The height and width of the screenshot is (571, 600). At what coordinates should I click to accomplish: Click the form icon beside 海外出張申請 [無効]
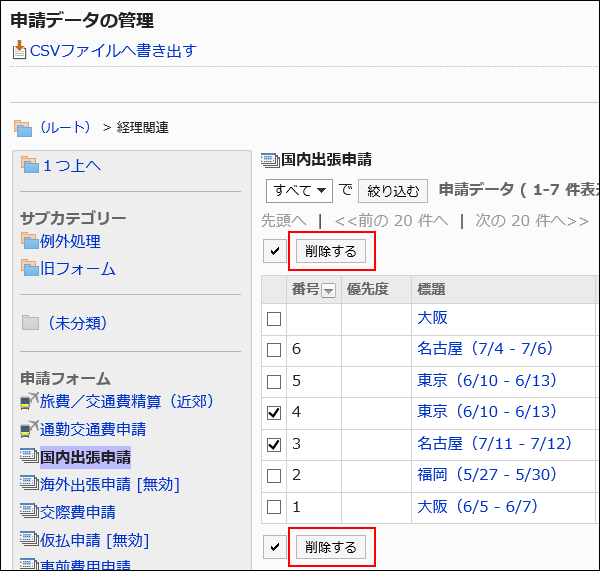[29, 483]
